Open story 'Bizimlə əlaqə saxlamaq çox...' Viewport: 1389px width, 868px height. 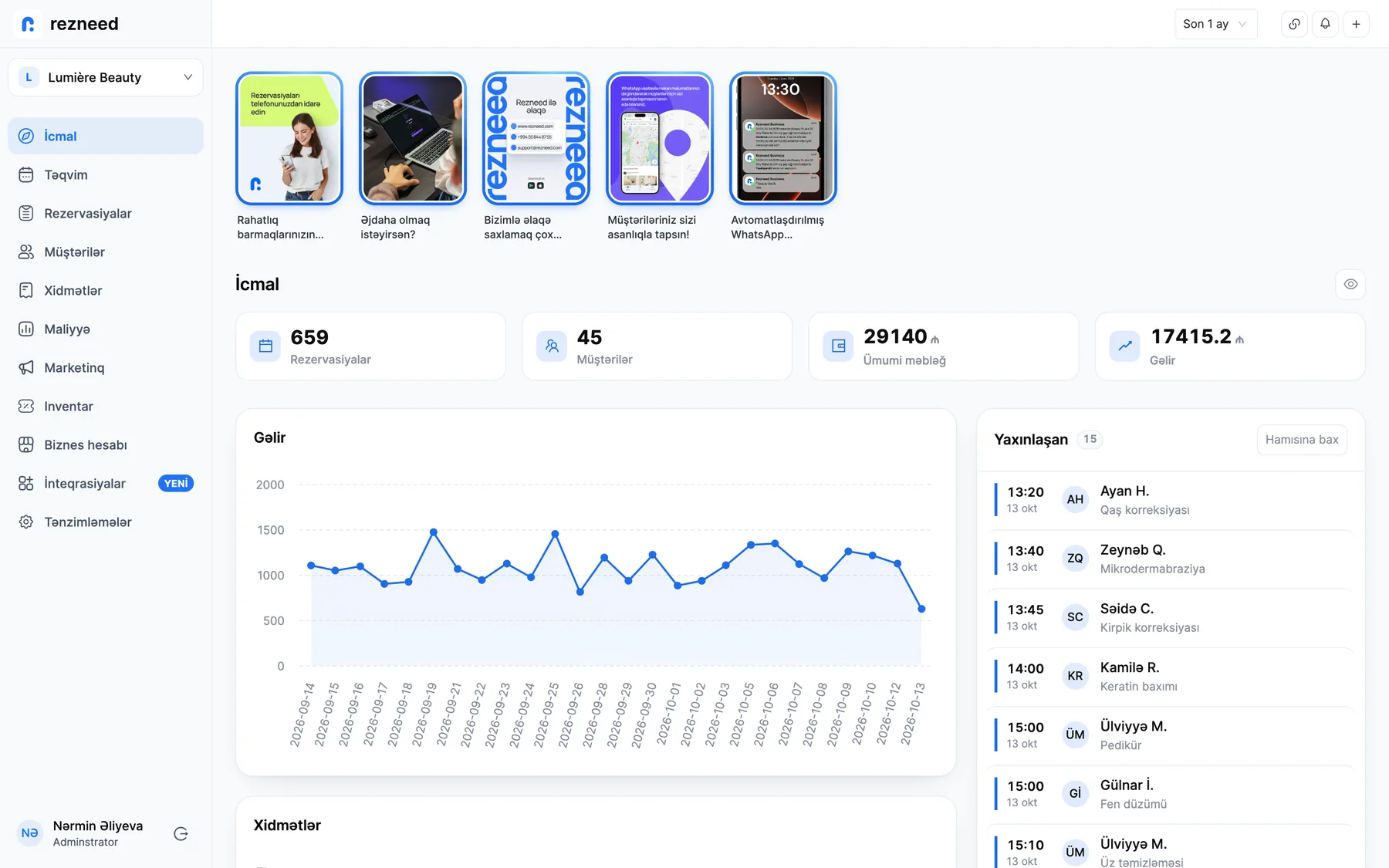point(536,139)
